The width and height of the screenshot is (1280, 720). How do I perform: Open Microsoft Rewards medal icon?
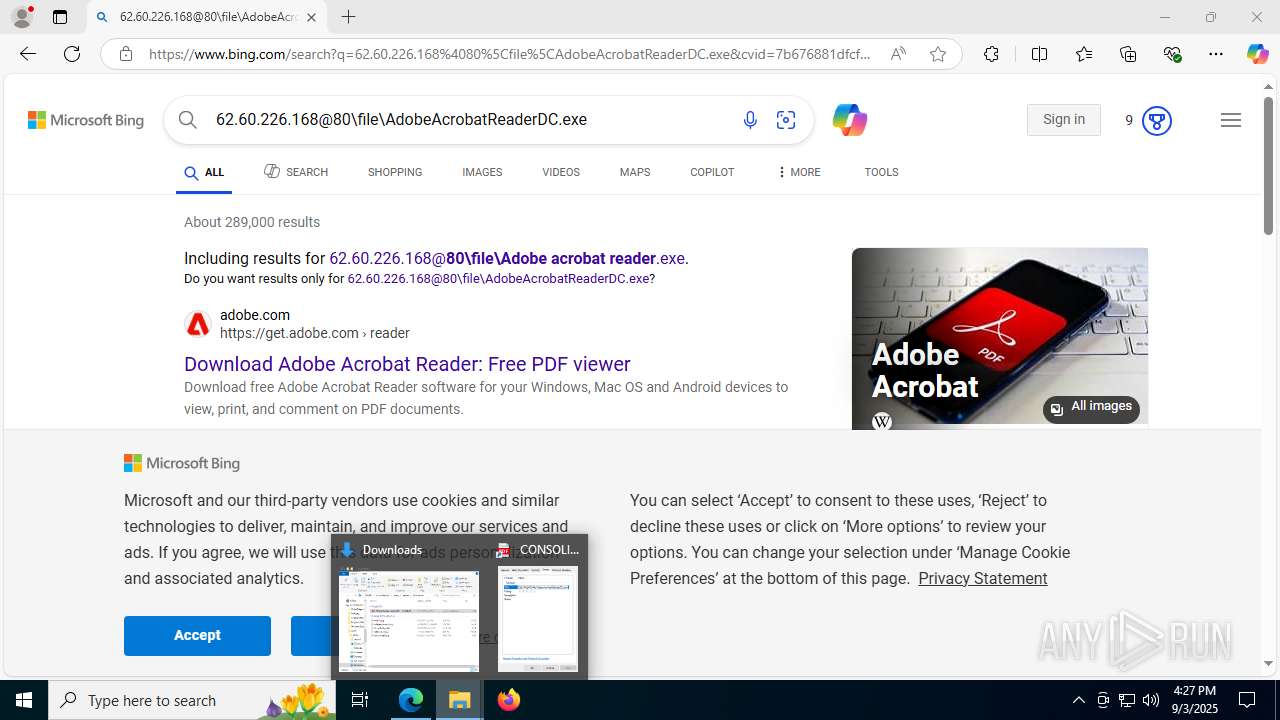1156,120
